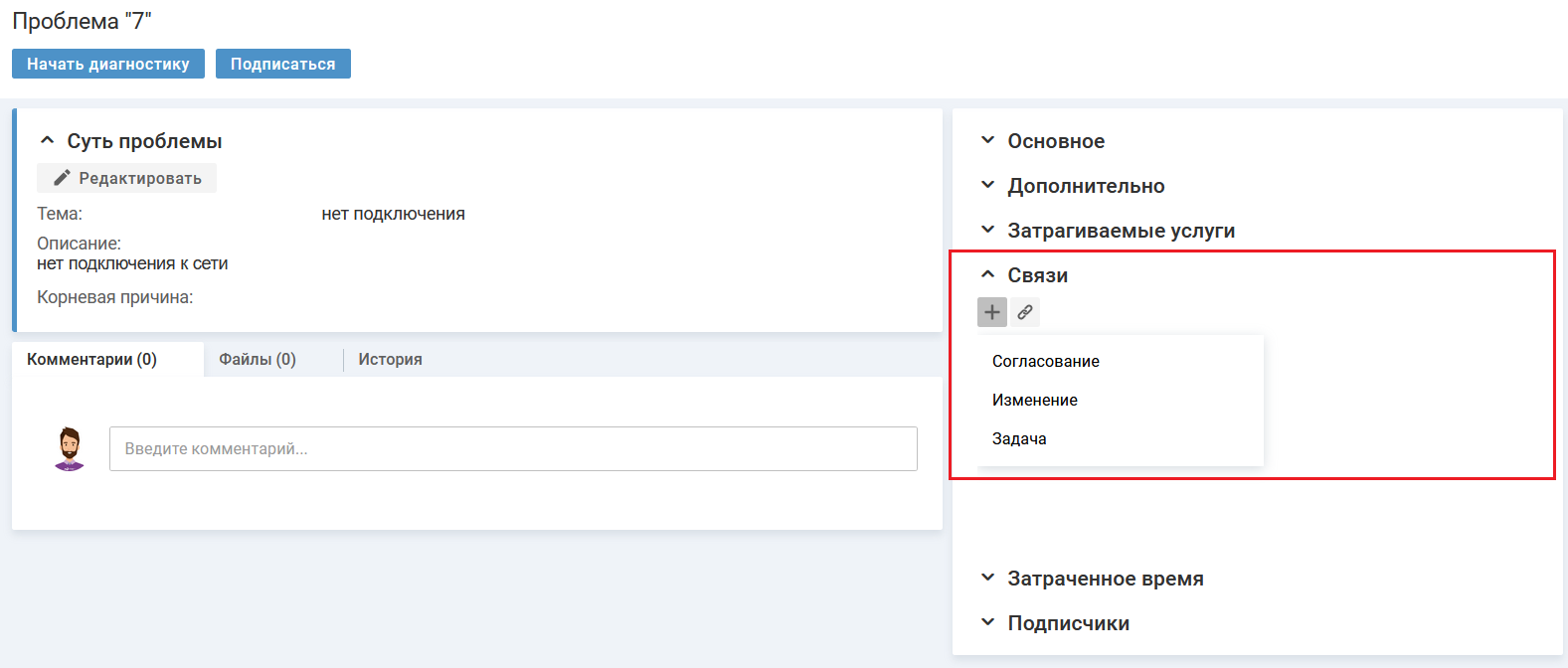Viewport: 1568px width, 668px height.
Task: Select Согласование from the dropdown menu
Action: pyautogui.click(x=1046, y=361)
